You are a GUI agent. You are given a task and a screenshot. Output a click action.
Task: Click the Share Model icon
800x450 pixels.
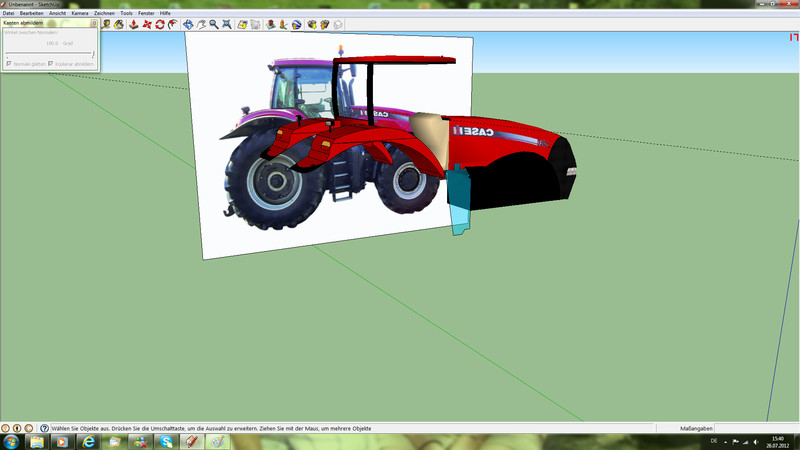point(324,24)
